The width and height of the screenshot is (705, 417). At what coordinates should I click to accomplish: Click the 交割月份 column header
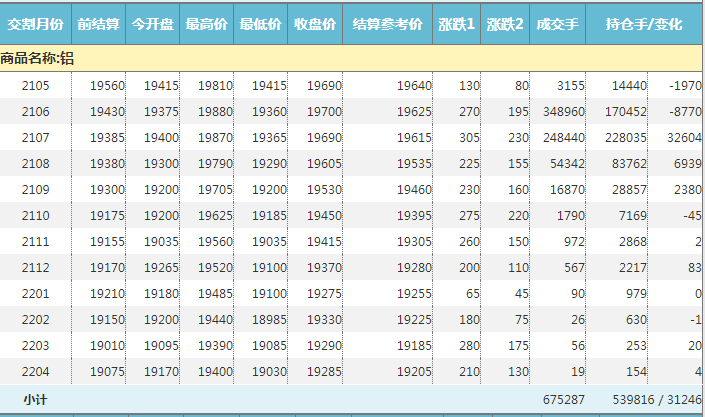coord(35,23)
